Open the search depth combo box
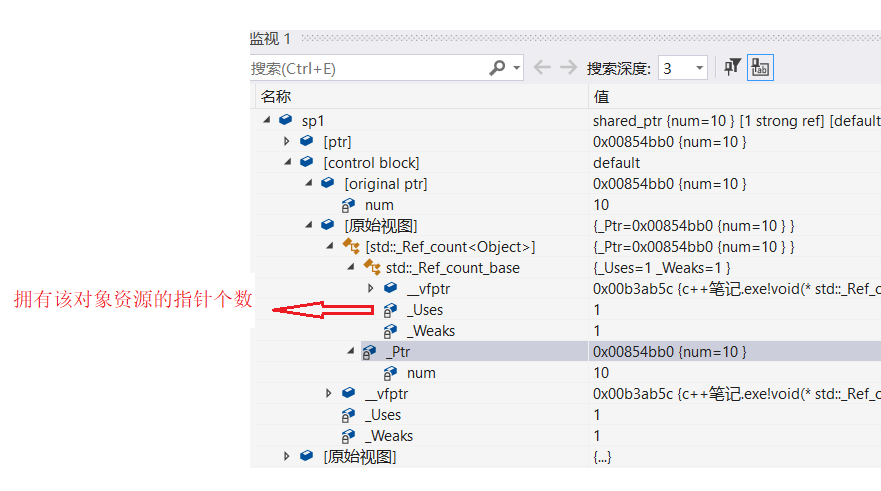Screen dimensions: 881x491 click(x=682, y=68)
